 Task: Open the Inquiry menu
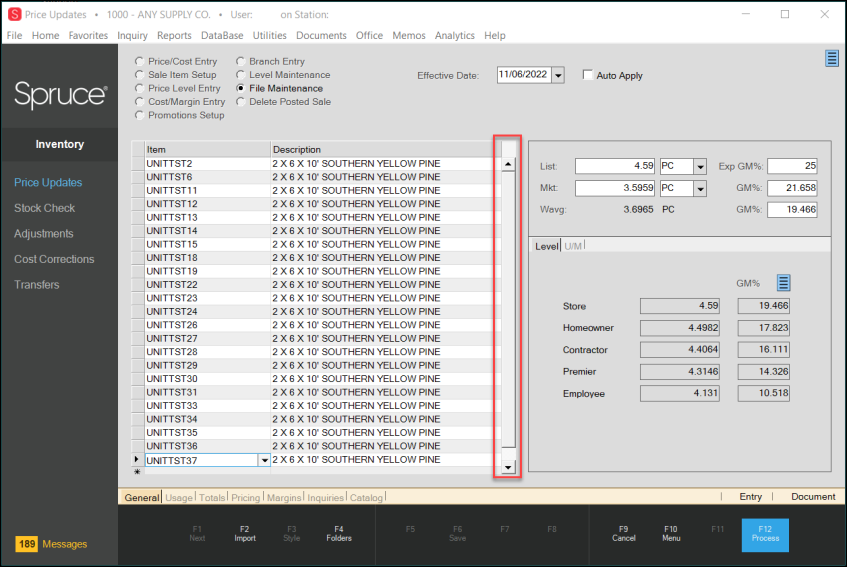(x=132, y=36)
